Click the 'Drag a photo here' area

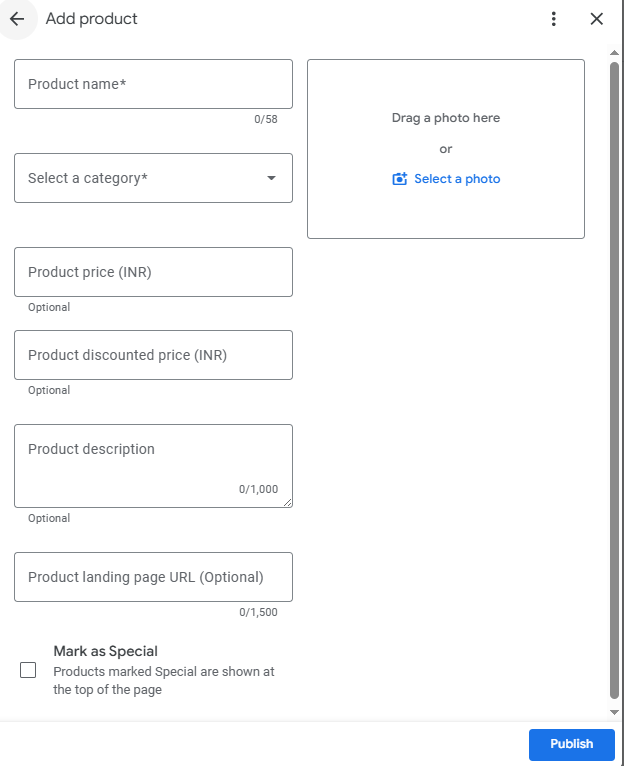pyautogui.click(x=445, y=118)
